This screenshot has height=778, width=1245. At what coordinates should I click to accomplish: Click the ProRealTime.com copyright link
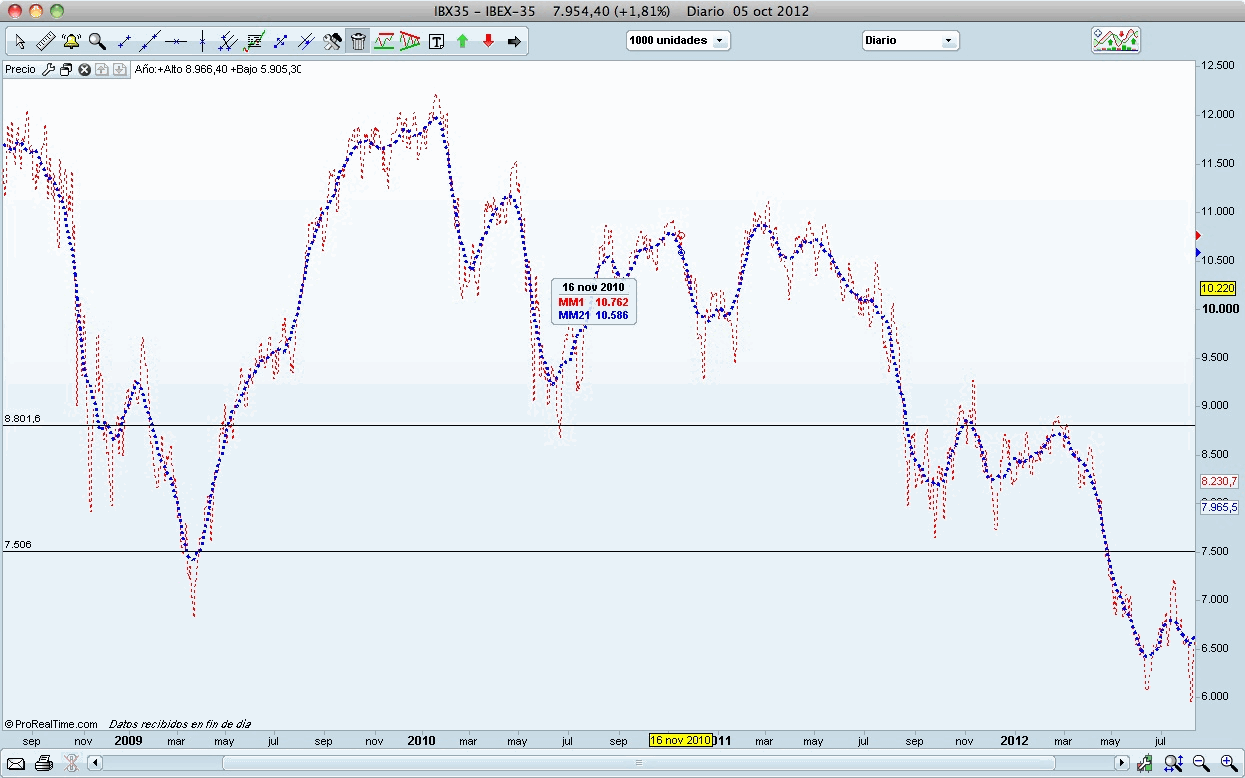click(51, 724)
